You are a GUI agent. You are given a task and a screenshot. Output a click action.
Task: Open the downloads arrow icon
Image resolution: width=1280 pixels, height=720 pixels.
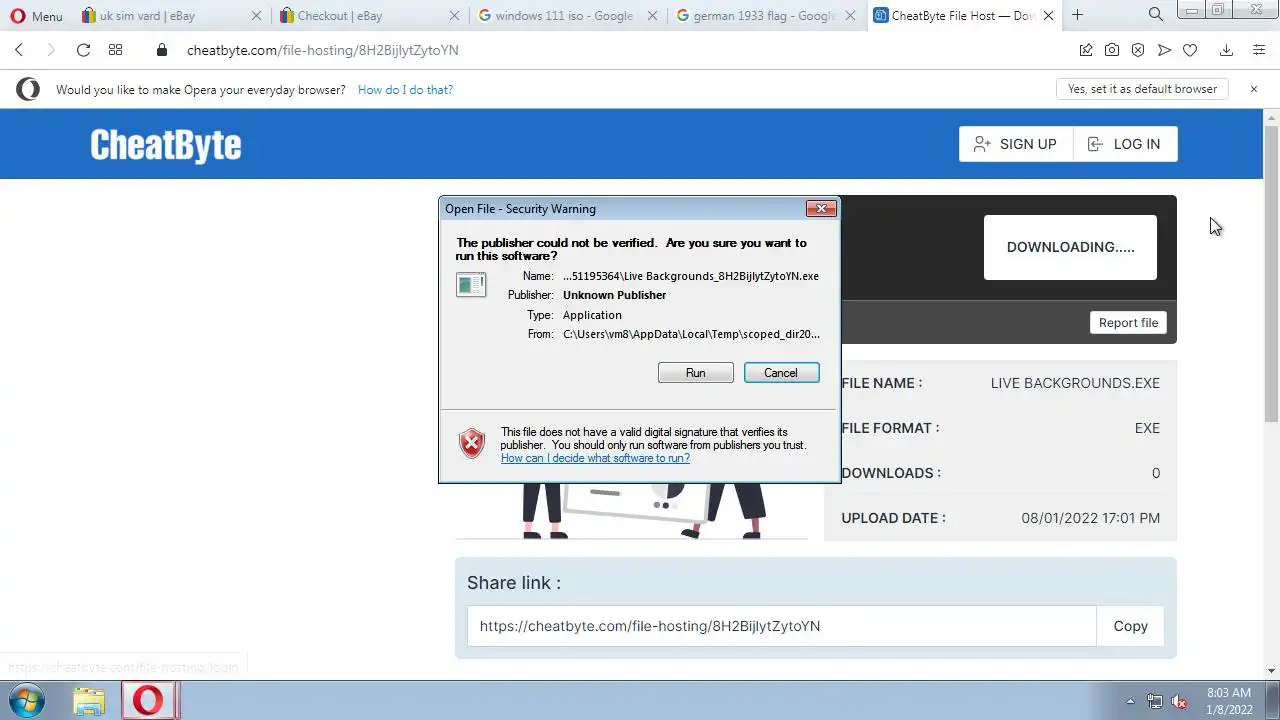tap(1226, 50)
